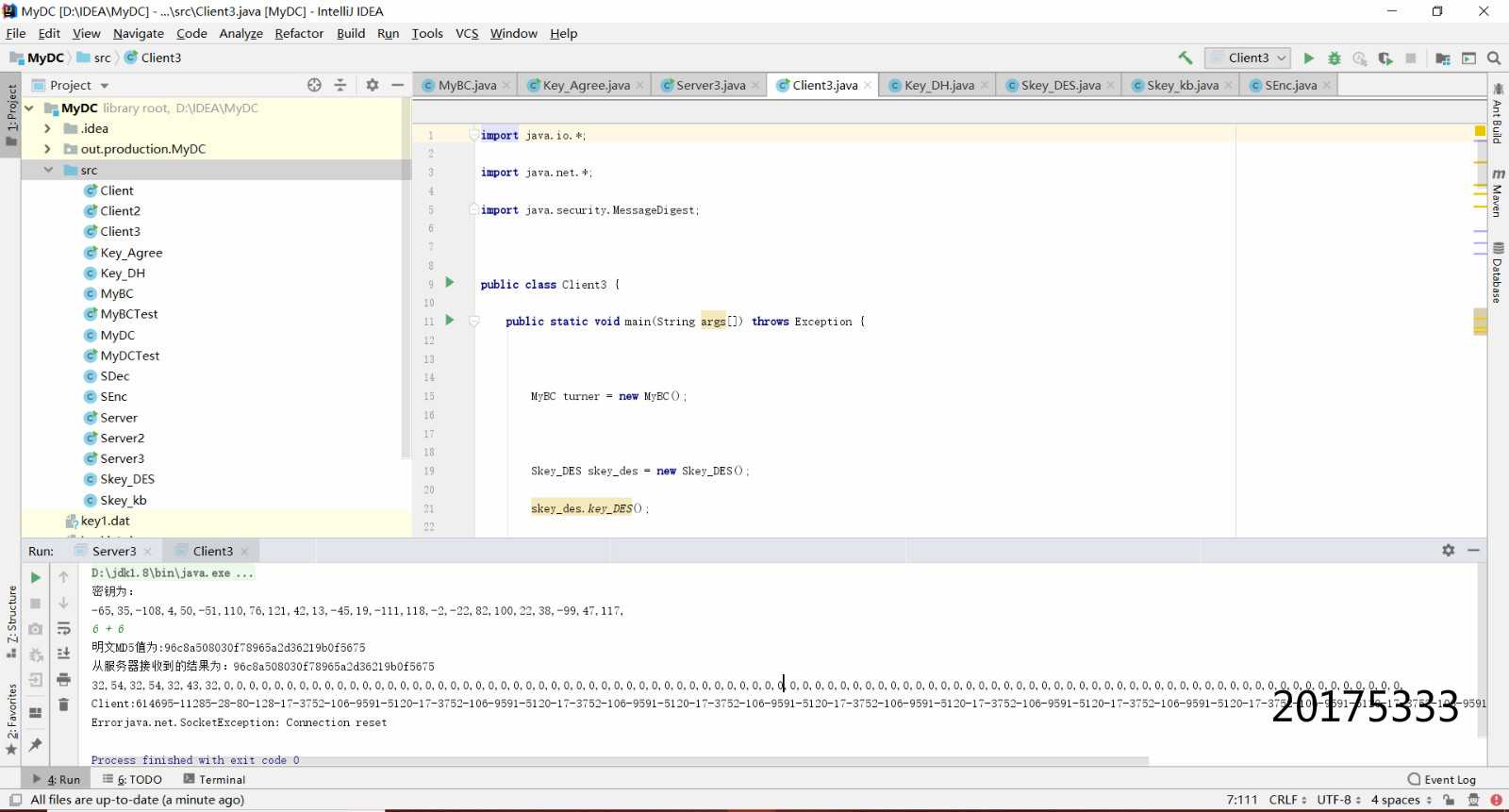The image size is (1509, 812).
Task: Fold main method body in gutter
Action: (x=474, y=321)
